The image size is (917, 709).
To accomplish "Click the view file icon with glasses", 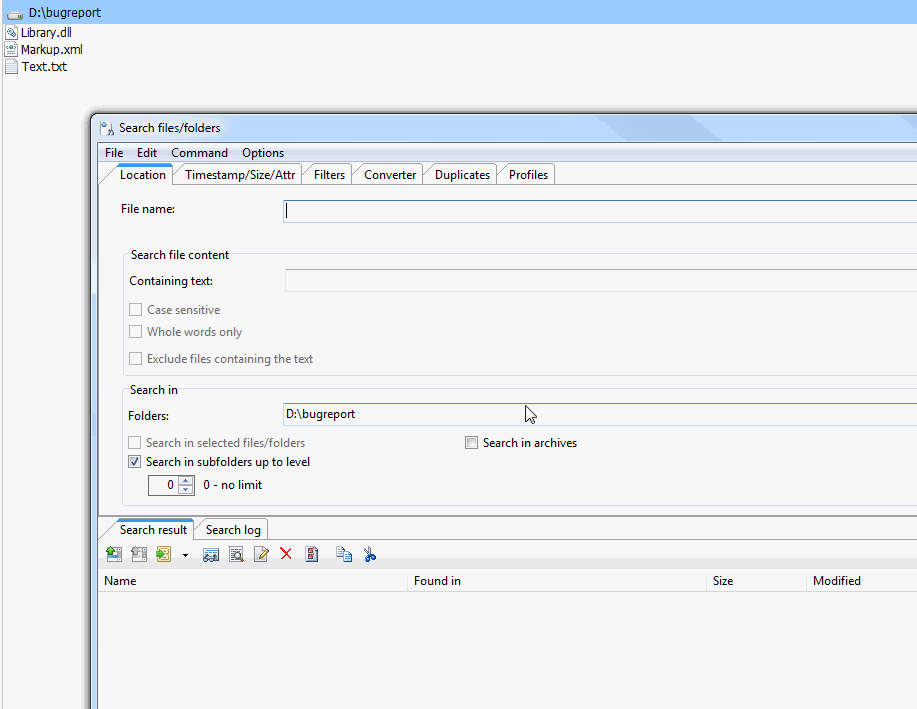I will [211, 554].
